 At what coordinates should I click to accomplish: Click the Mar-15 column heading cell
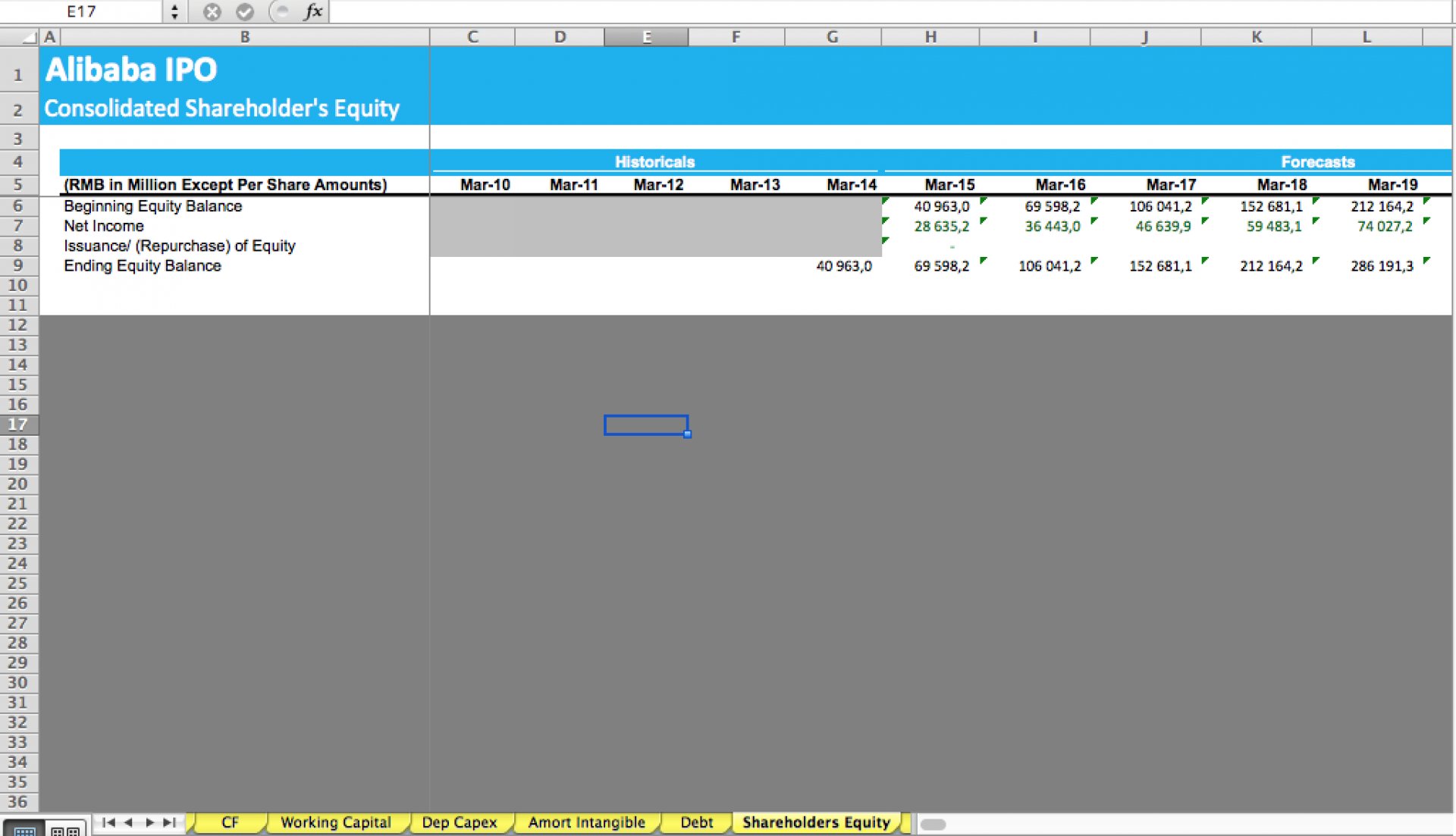[949, 185]
